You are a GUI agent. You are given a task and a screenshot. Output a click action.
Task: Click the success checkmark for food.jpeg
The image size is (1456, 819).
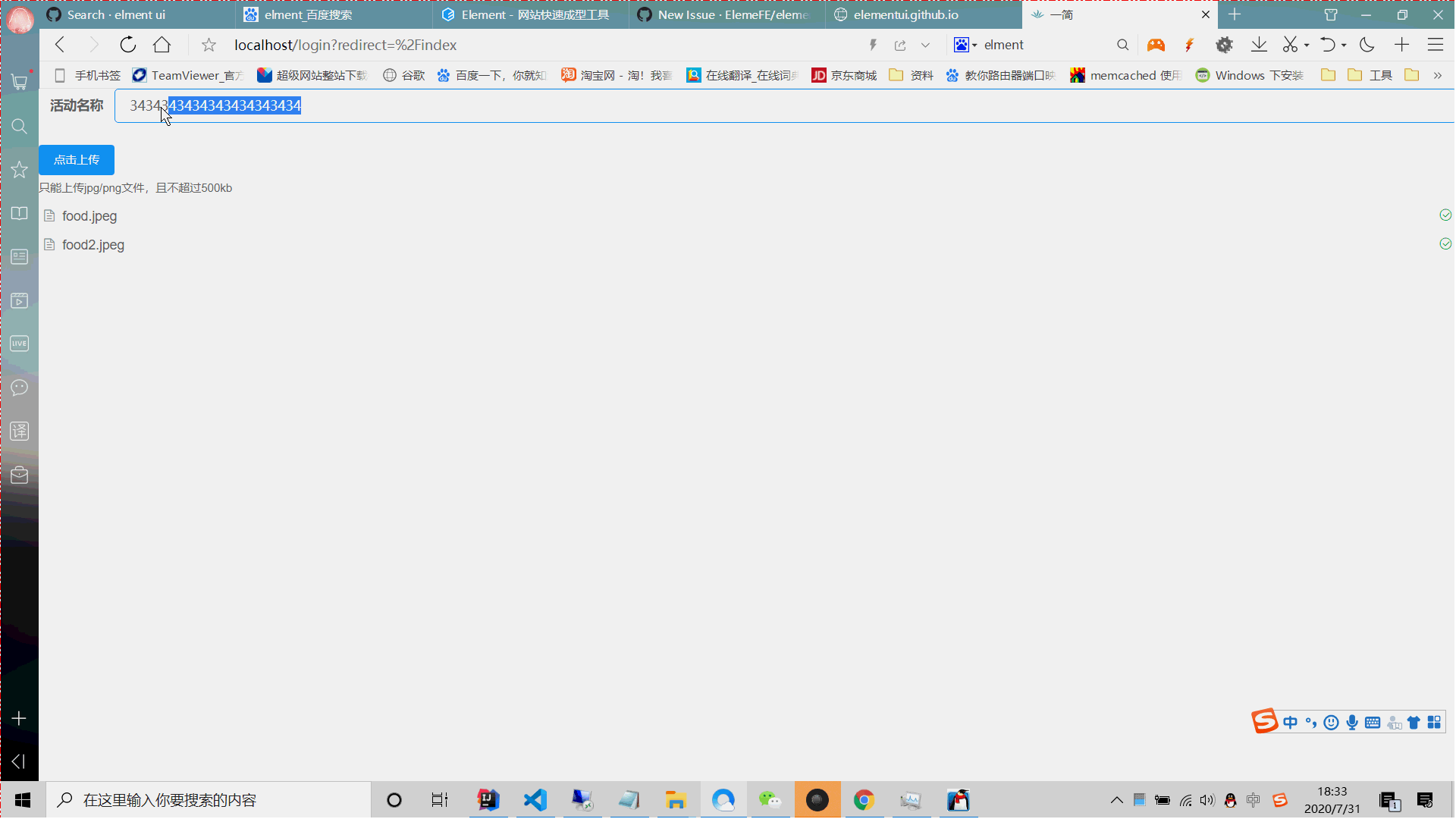point(1445,215)
